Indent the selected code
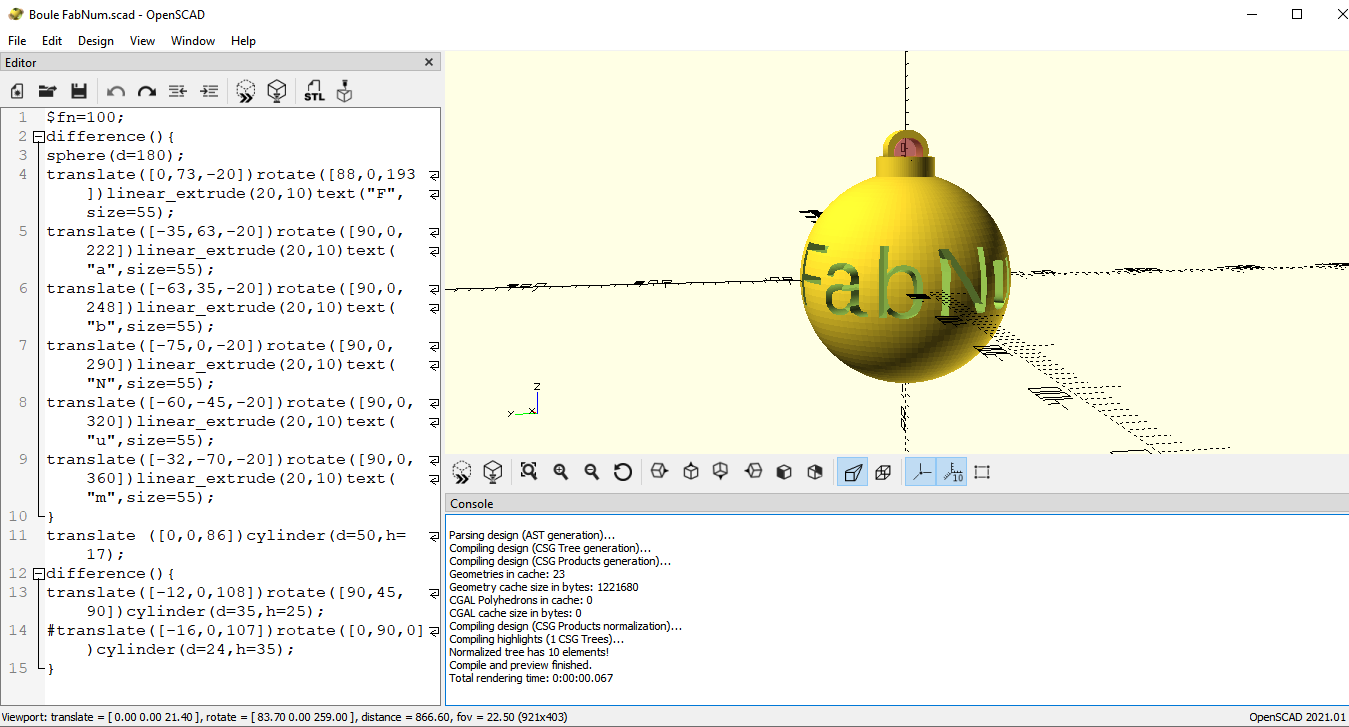 click(208, 91)
